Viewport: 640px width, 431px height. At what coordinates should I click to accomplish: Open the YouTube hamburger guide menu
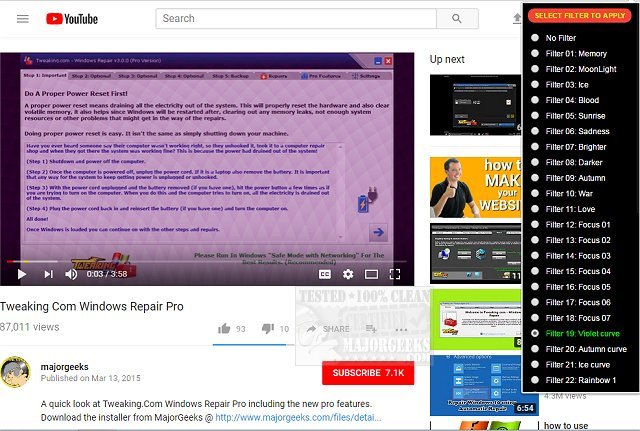click(x=23, y=19)
